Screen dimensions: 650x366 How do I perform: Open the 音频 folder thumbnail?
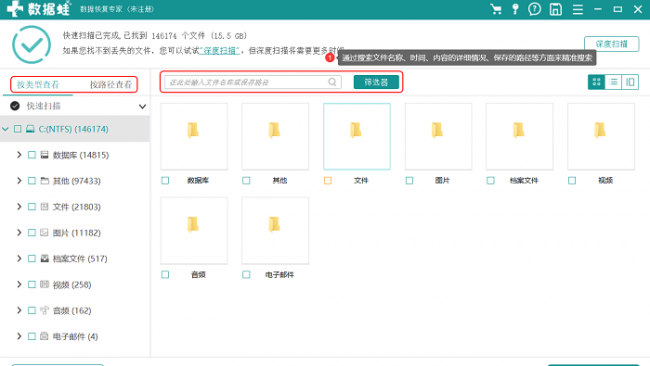pos(194,230)
